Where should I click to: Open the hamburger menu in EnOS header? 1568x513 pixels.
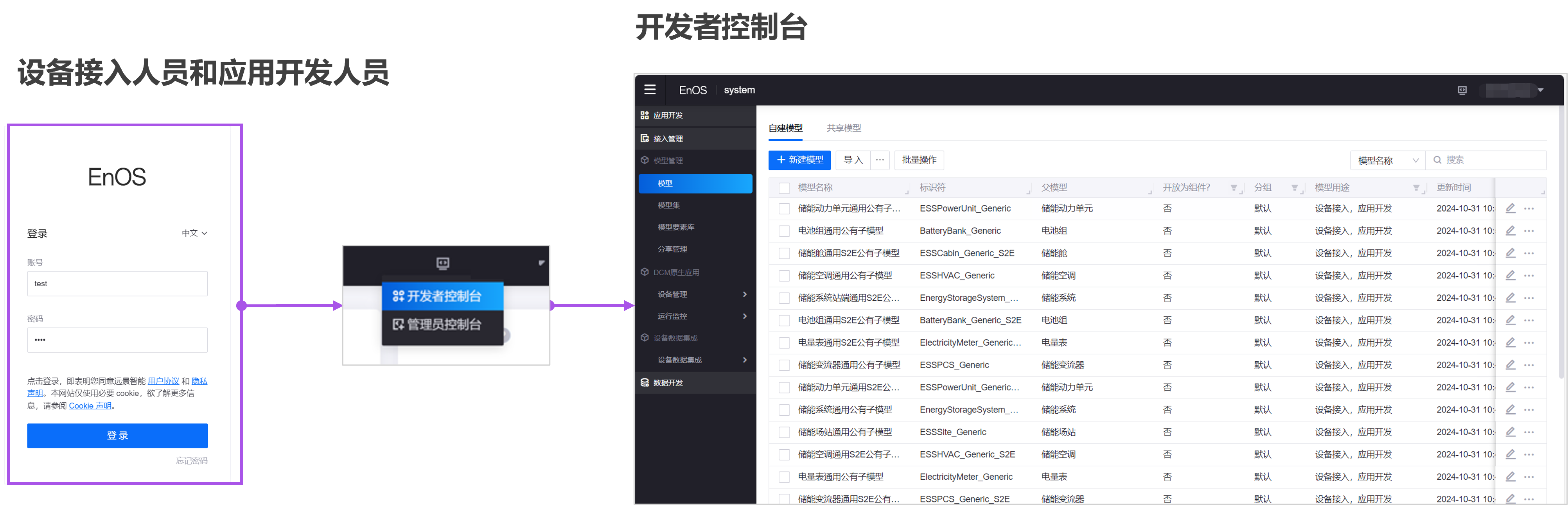click(x=650, y=90)
